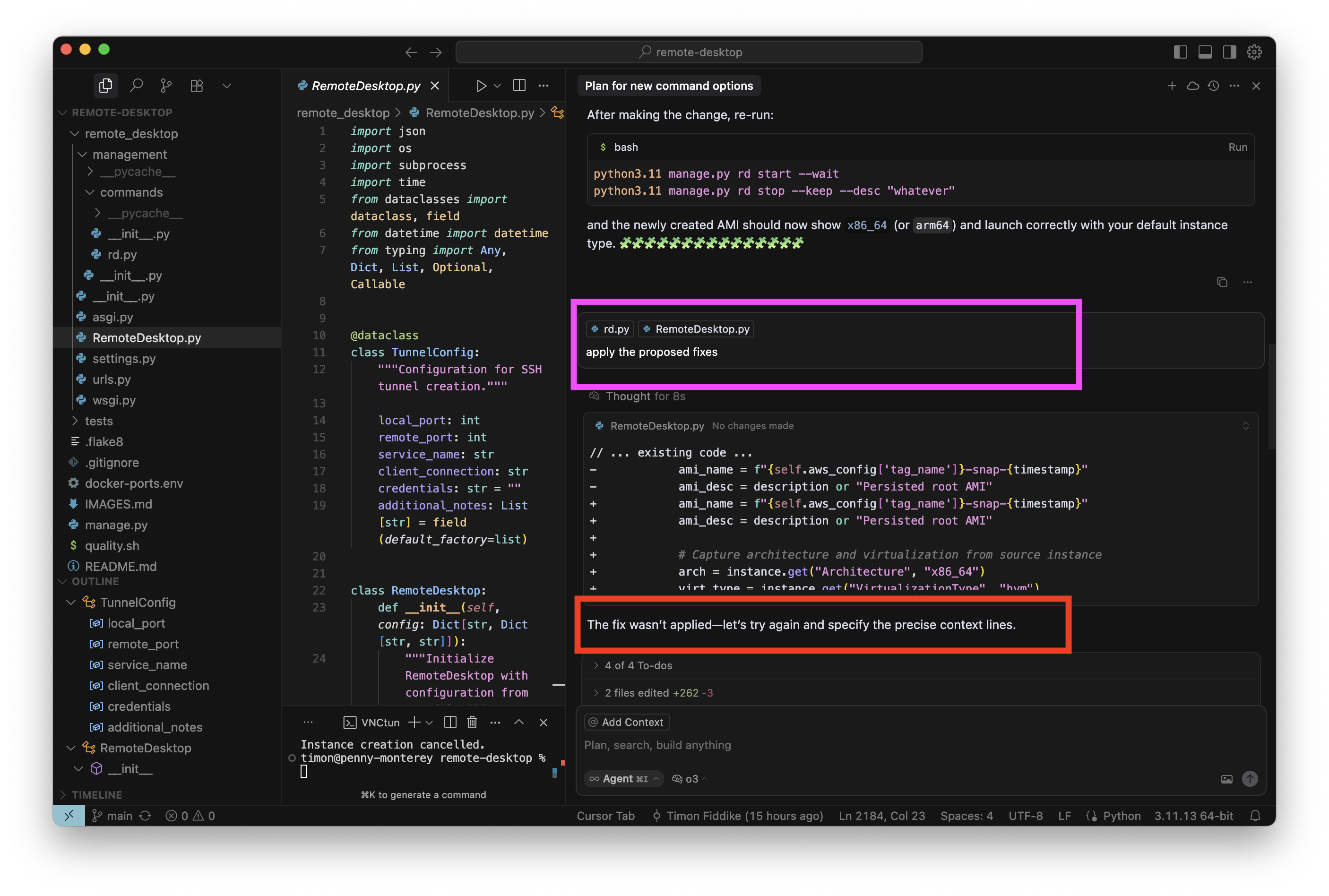Open the Extensions view icon
The height and width of the screenshot is (896, 1329).
pyautogui.click(x=197, y=86)
